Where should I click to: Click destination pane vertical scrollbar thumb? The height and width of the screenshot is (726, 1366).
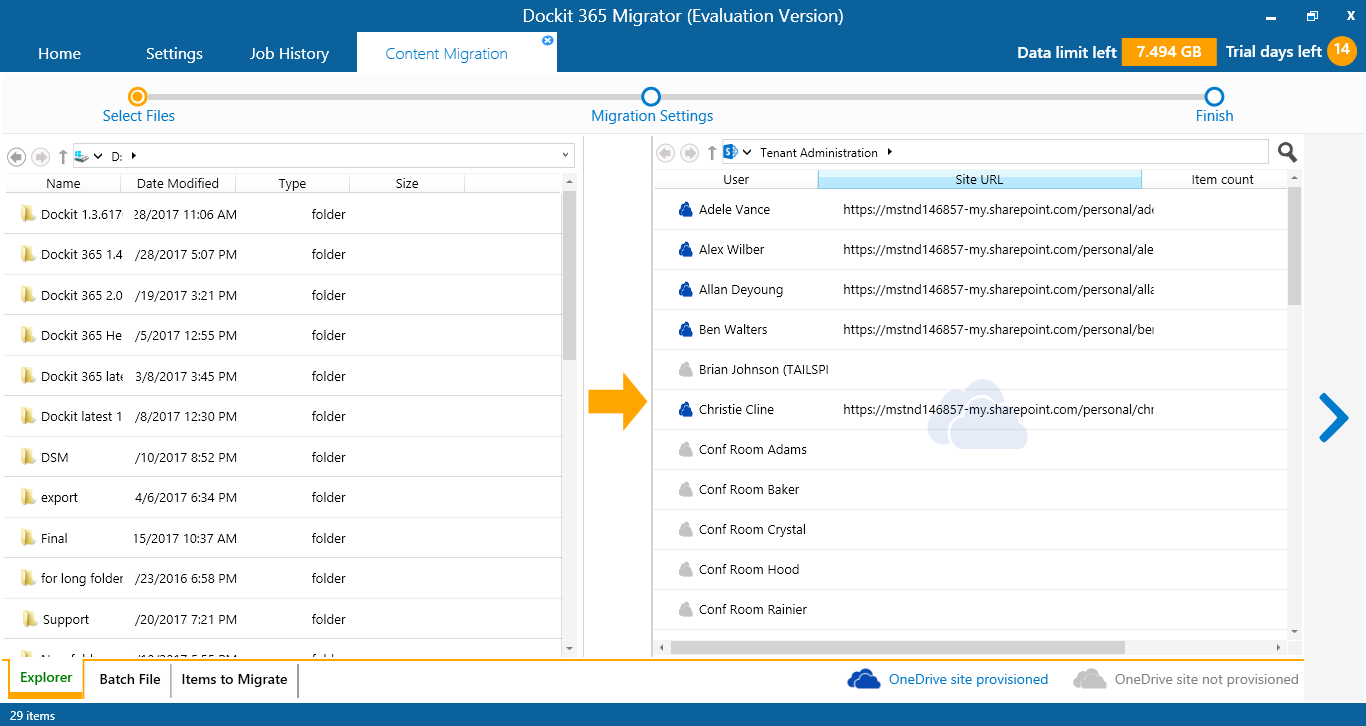coord(1294,246)
